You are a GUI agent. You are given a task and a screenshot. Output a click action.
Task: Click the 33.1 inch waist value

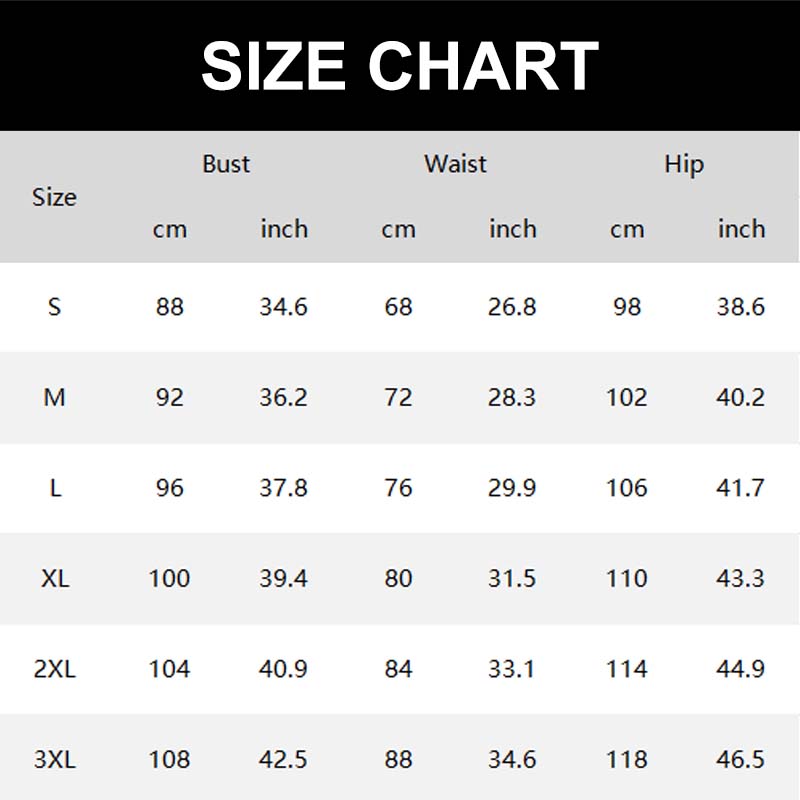[512, 669]
